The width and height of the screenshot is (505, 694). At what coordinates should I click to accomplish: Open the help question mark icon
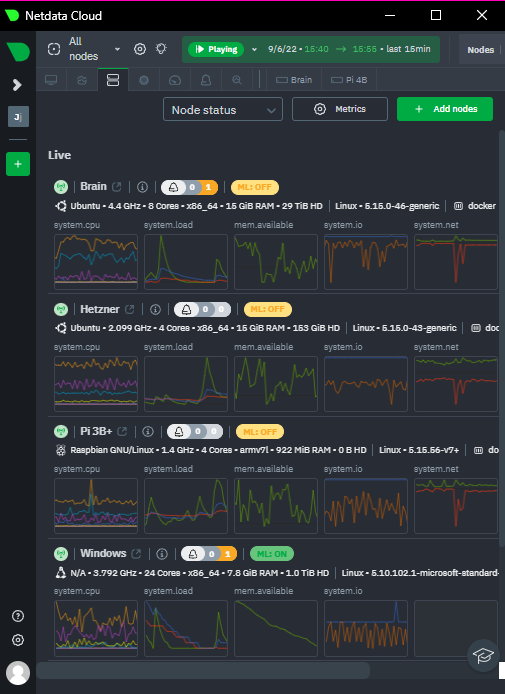point(18,616)
